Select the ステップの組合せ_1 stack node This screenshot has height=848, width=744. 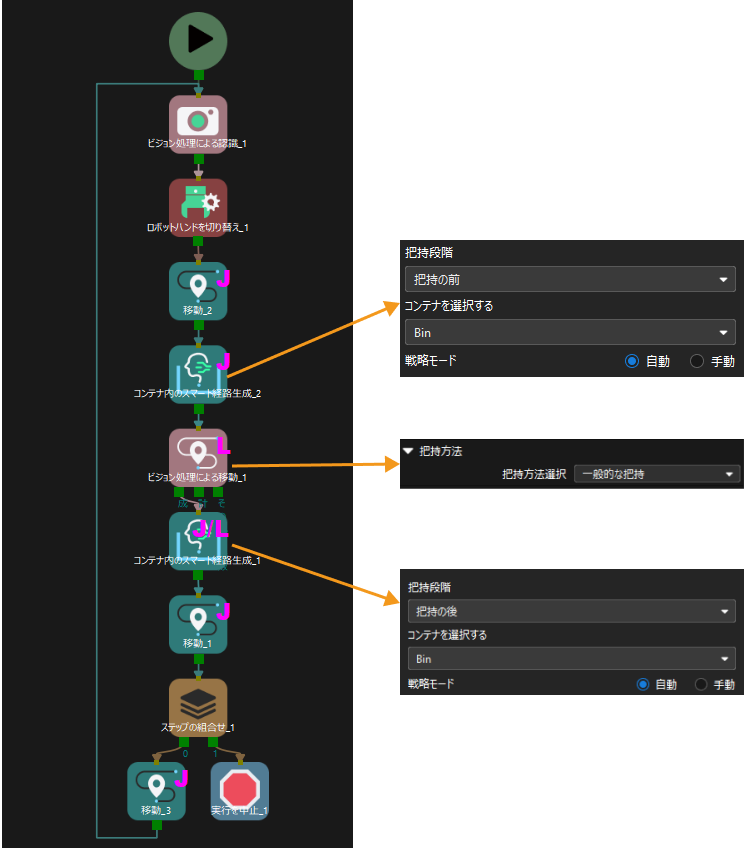point(198,707)
